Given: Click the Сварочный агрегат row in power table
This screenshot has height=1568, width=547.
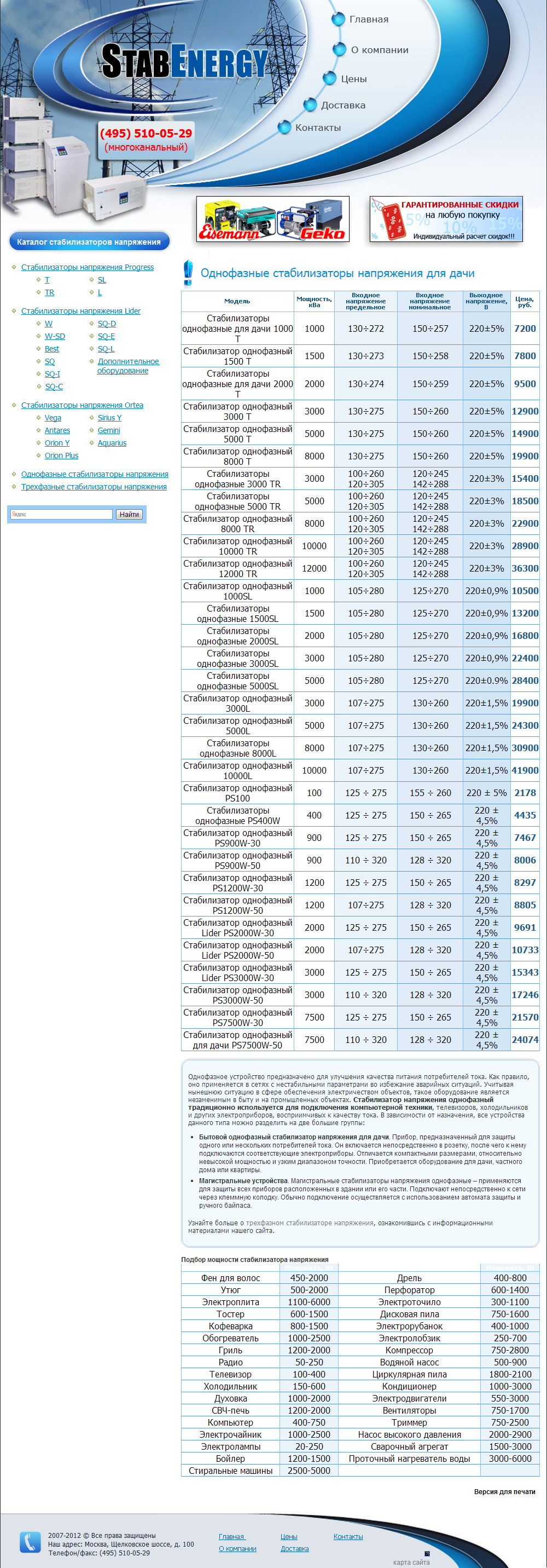Looking at the screenshot, I should [439, 1447].
